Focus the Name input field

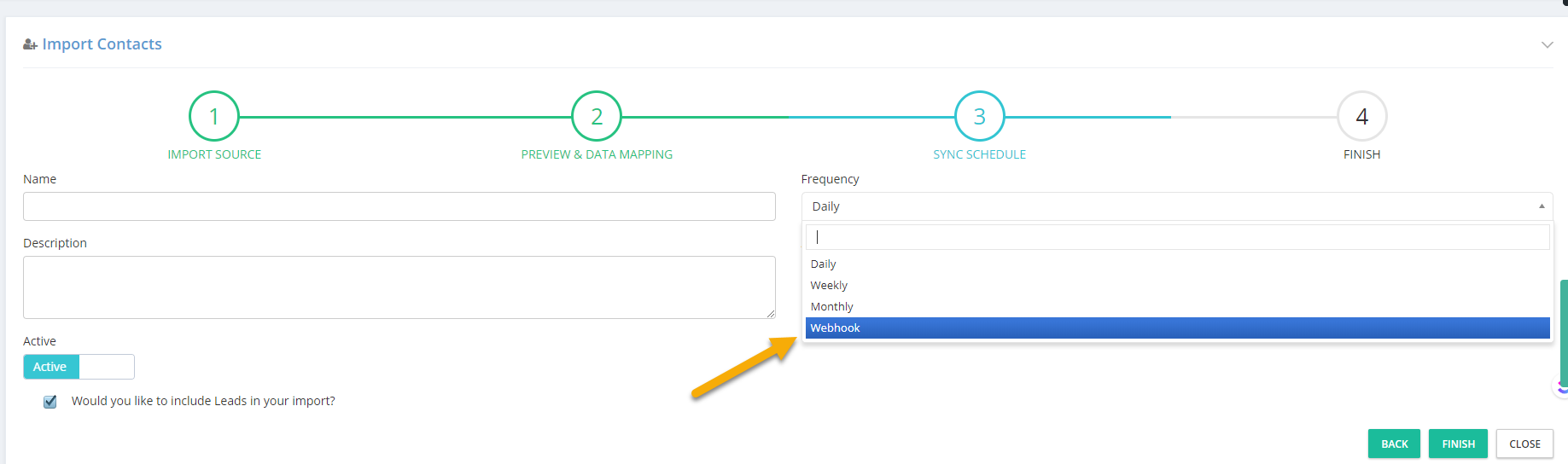399,206
